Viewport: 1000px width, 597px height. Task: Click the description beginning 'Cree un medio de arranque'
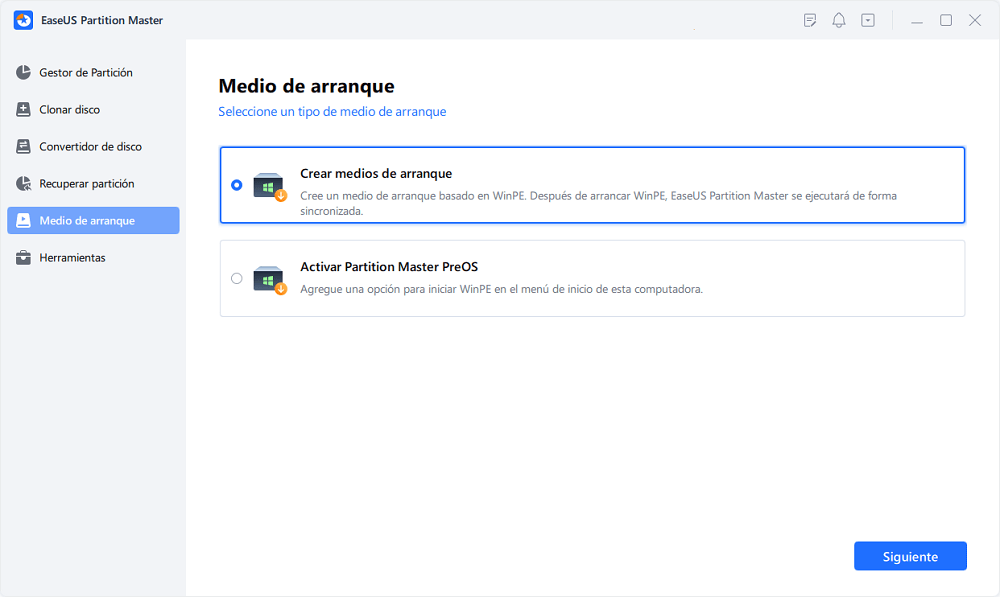598,203
